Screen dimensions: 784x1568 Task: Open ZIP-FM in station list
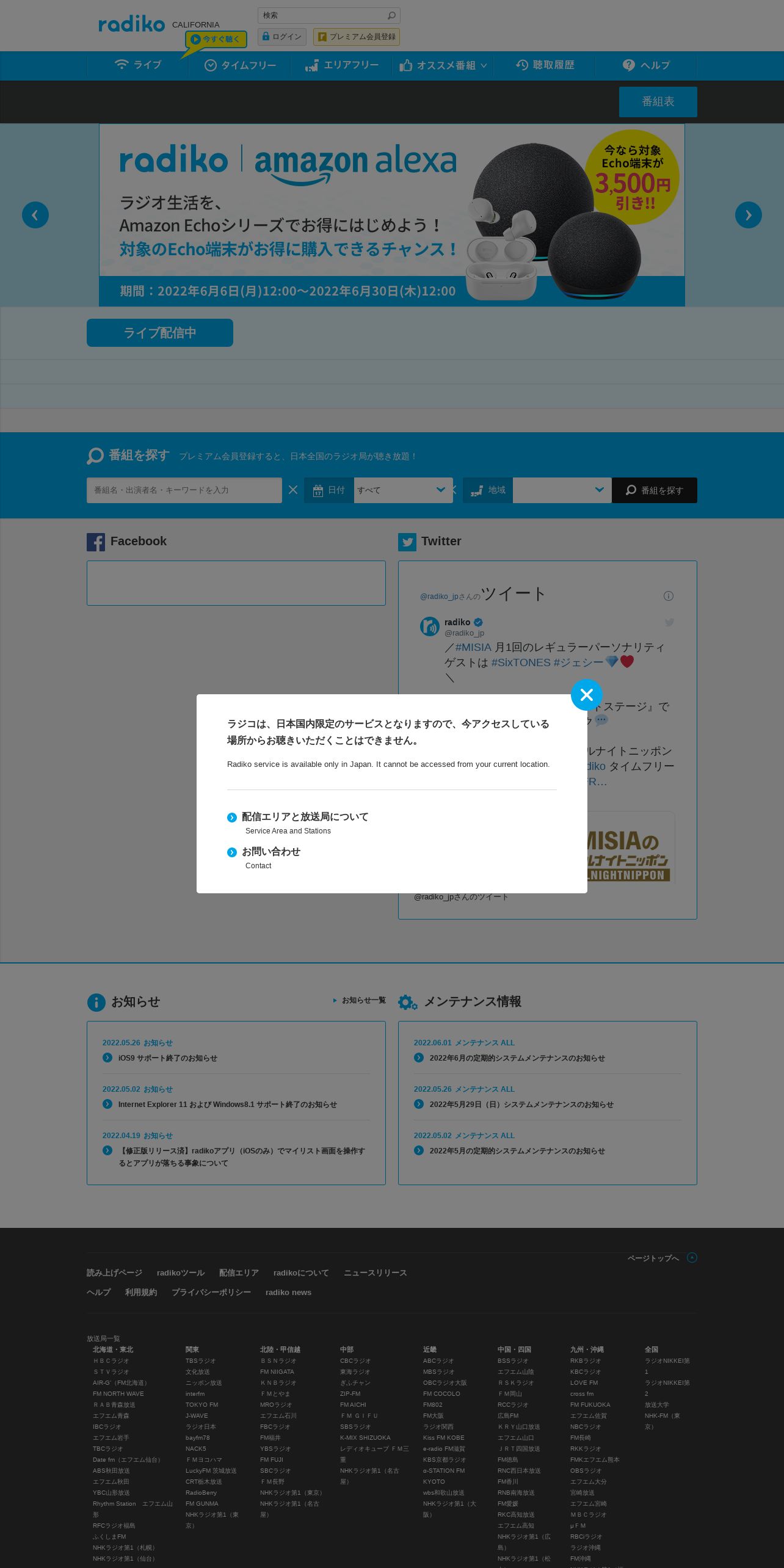[350, 1393]
